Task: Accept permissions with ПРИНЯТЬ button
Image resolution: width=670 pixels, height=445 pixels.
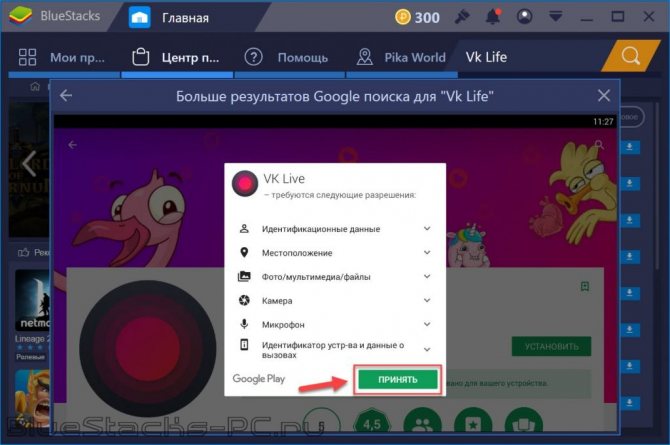Action: point(397,379)
